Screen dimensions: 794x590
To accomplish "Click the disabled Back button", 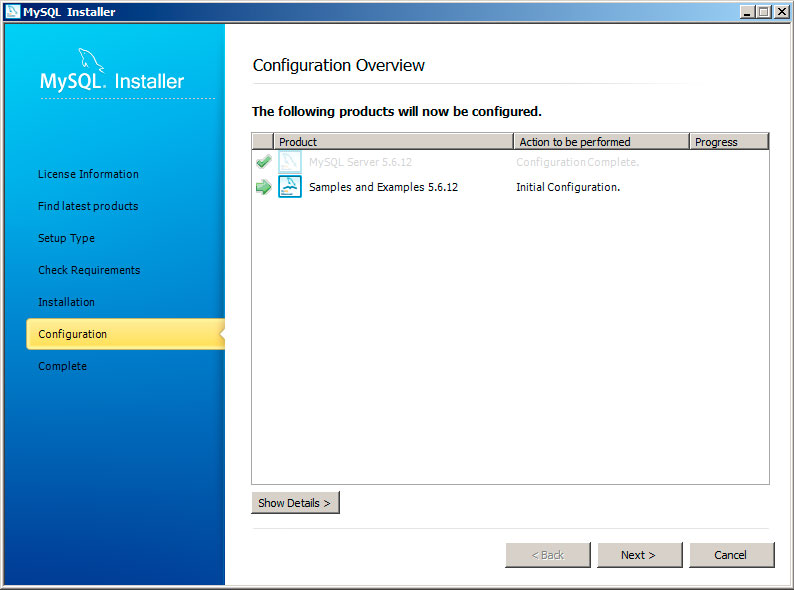I will pos(547,555).
